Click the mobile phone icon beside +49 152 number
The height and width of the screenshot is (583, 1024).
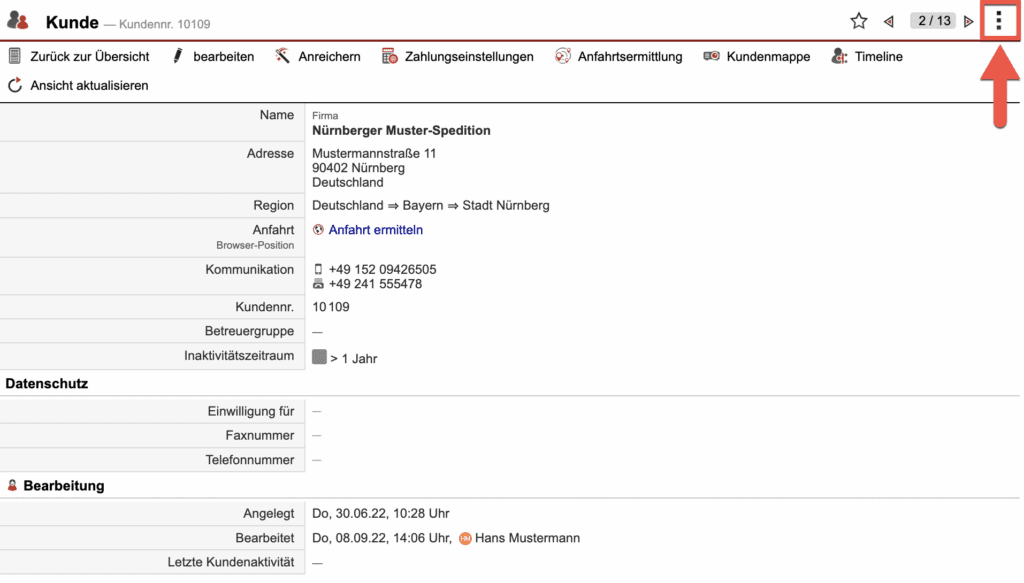point(317,268)
